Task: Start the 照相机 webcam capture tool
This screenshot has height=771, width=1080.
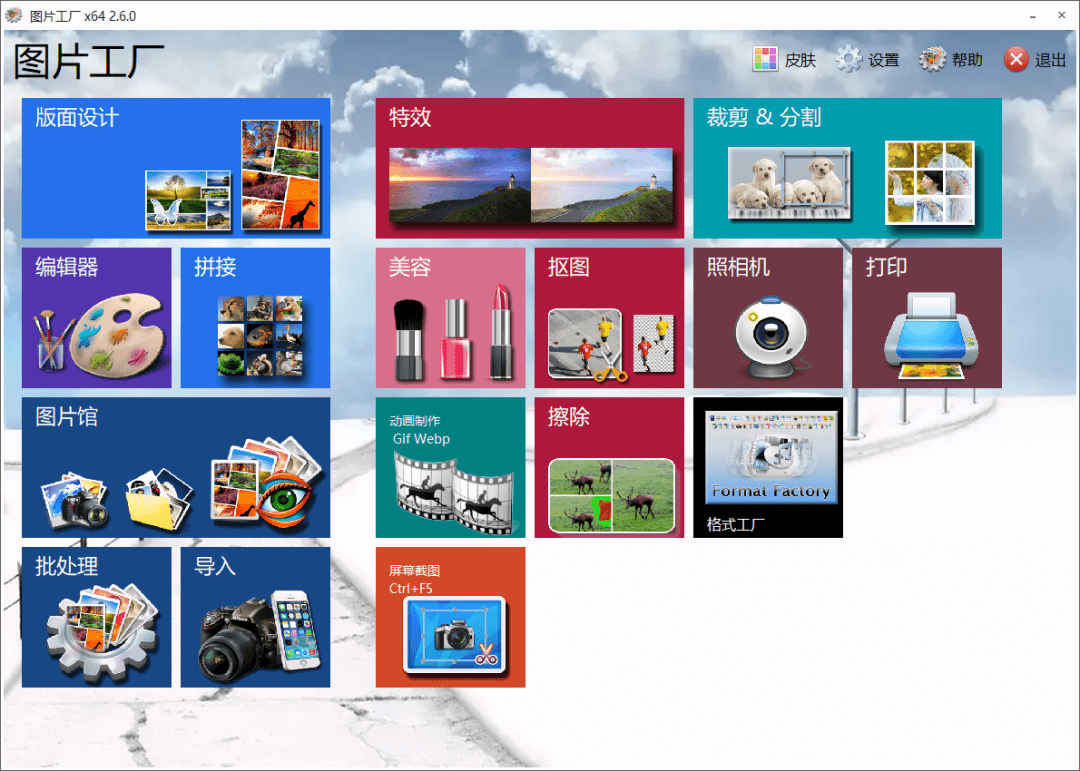Action: 767,318
